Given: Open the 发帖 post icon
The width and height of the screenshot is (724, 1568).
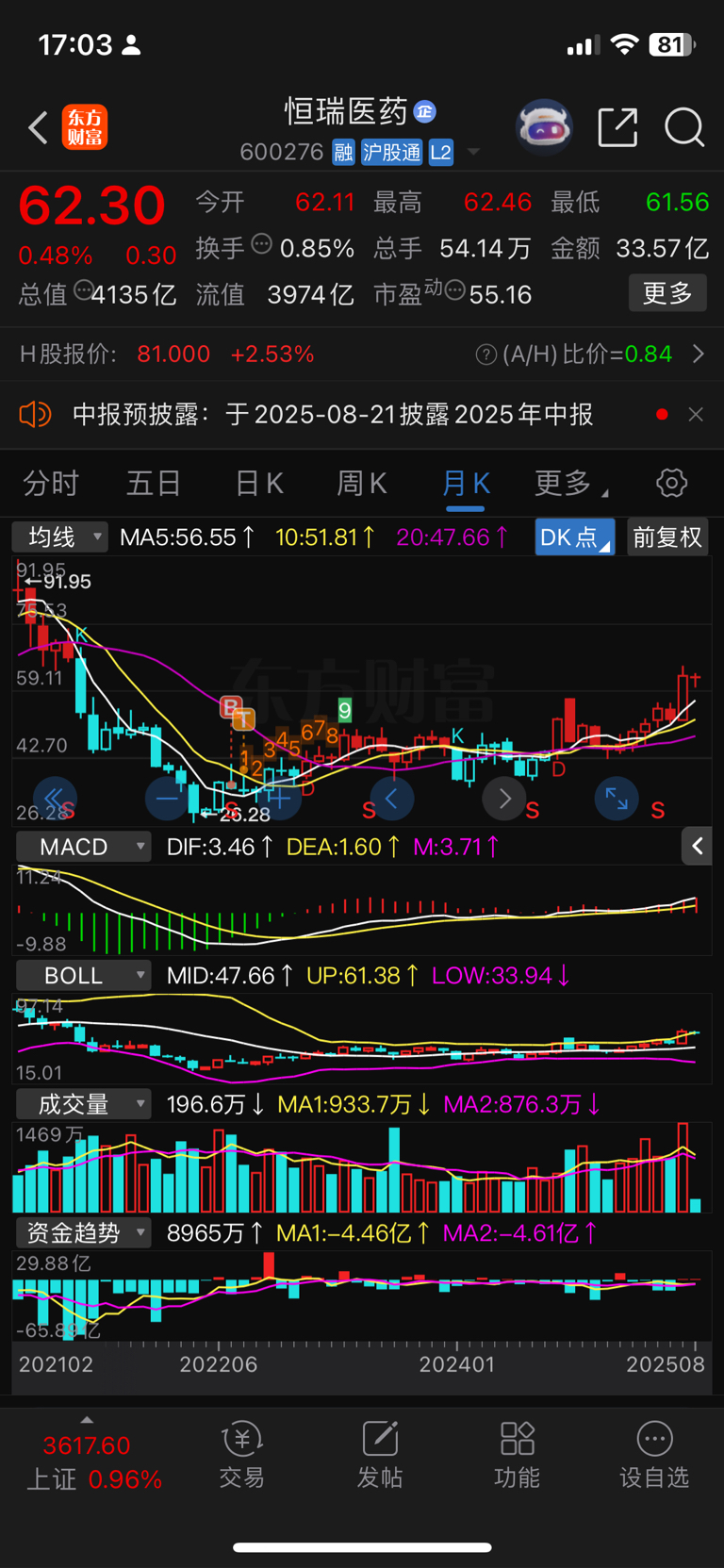Looking at the screenshot, I should pyautogui.click(x=380, y=1455).
